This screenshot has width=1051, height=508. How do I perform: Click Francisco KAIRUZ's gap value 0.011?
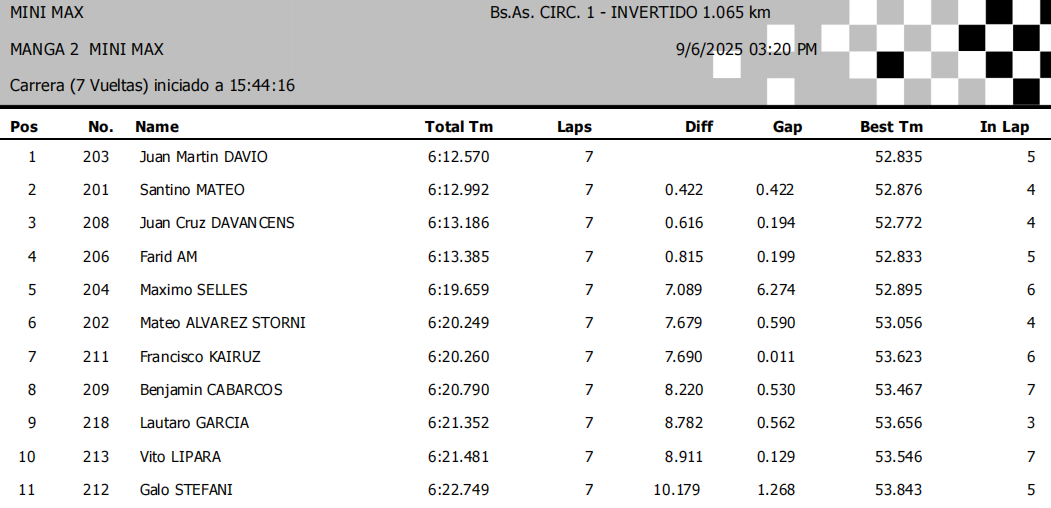tap(775, 357)
